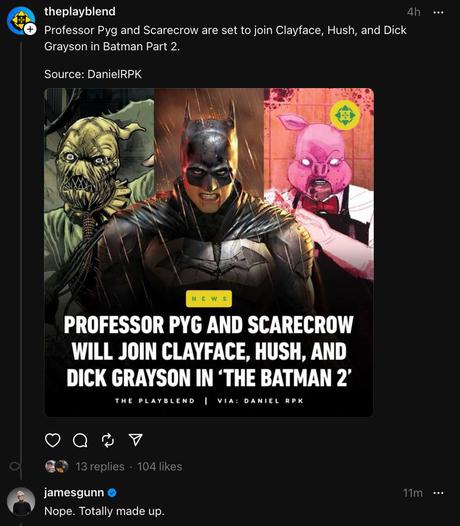Open theplayblend username link
This screenshot has width=460, height=526.
(80, 11)
